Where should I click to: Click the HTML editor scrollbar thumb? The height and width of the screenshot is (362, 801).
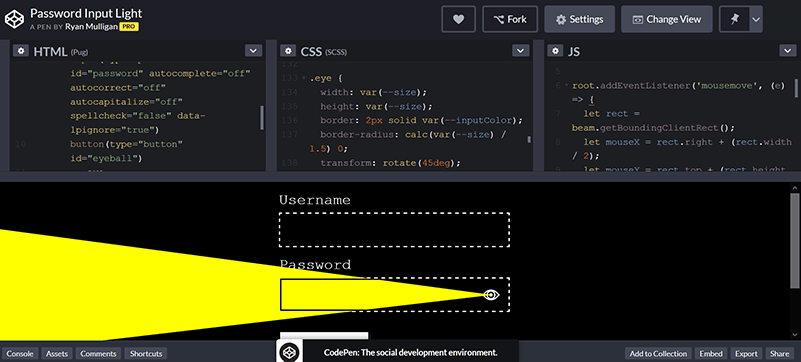pyautogui.click(x=262, y=117)
